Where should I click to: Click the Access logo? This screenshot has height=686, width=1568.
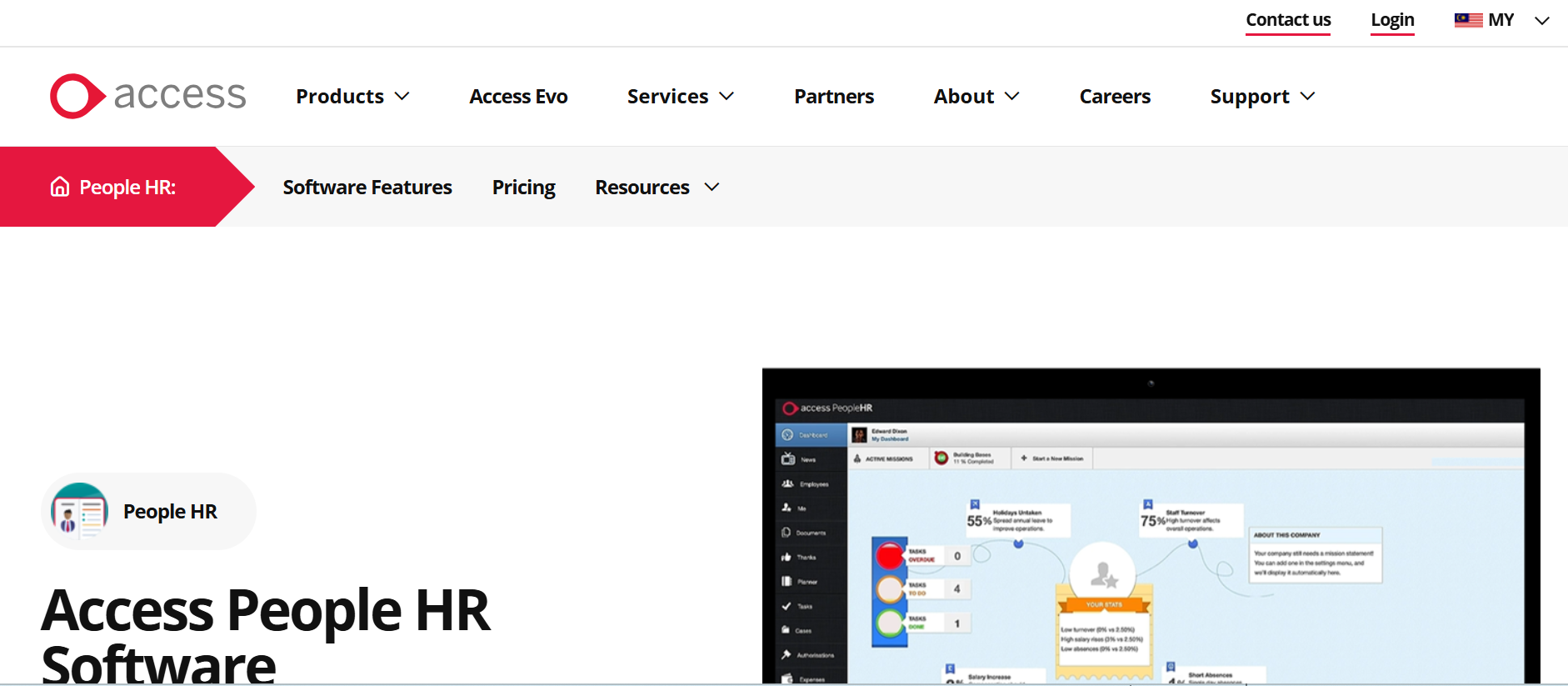tap(148, 96)
